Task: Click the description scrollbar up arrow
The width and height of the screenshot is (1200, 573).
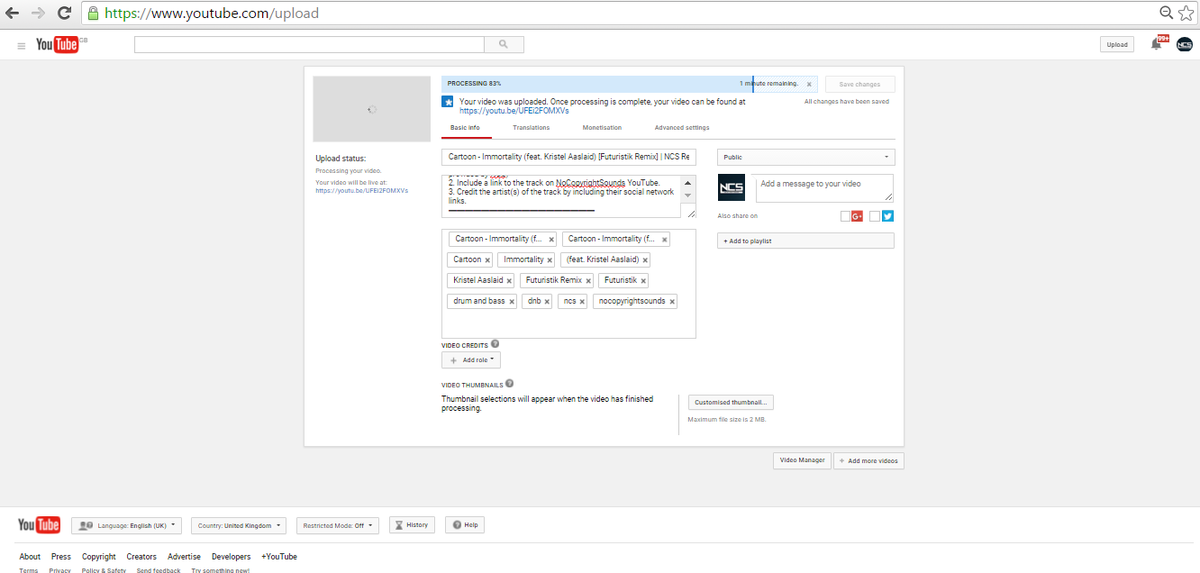Action: 688,182
